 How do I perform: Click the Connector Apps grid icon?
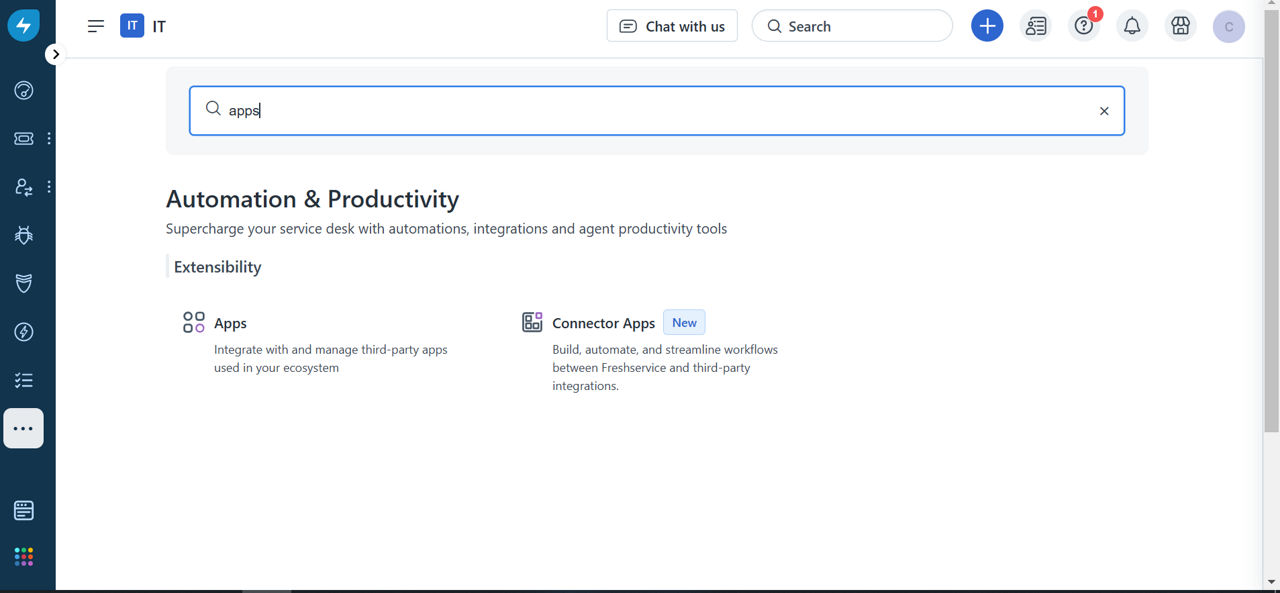[532, 322]
